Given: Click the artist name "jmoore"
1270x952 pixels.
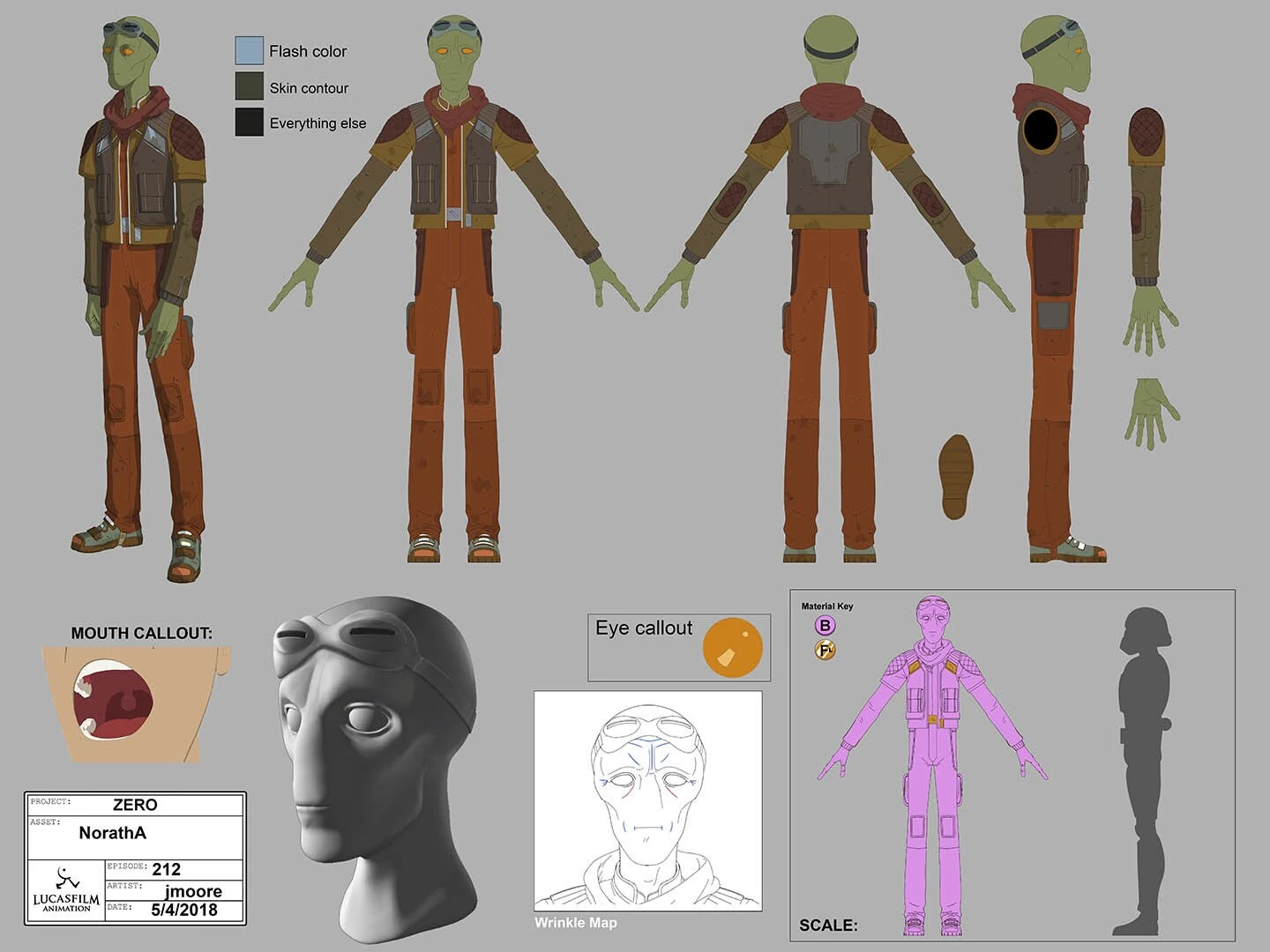Looking at the screenshot, I should coord(193,890).
